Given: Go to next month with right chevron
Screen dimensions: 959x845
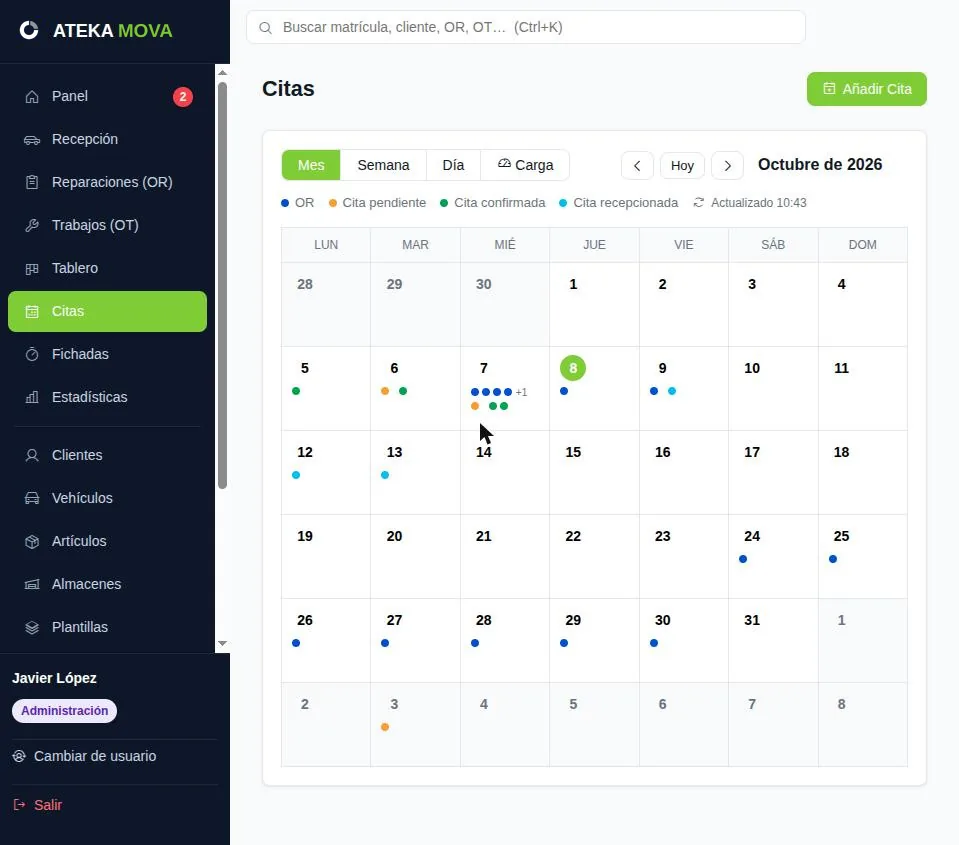Looking at the screenshot, I should [x=727, y=166].
